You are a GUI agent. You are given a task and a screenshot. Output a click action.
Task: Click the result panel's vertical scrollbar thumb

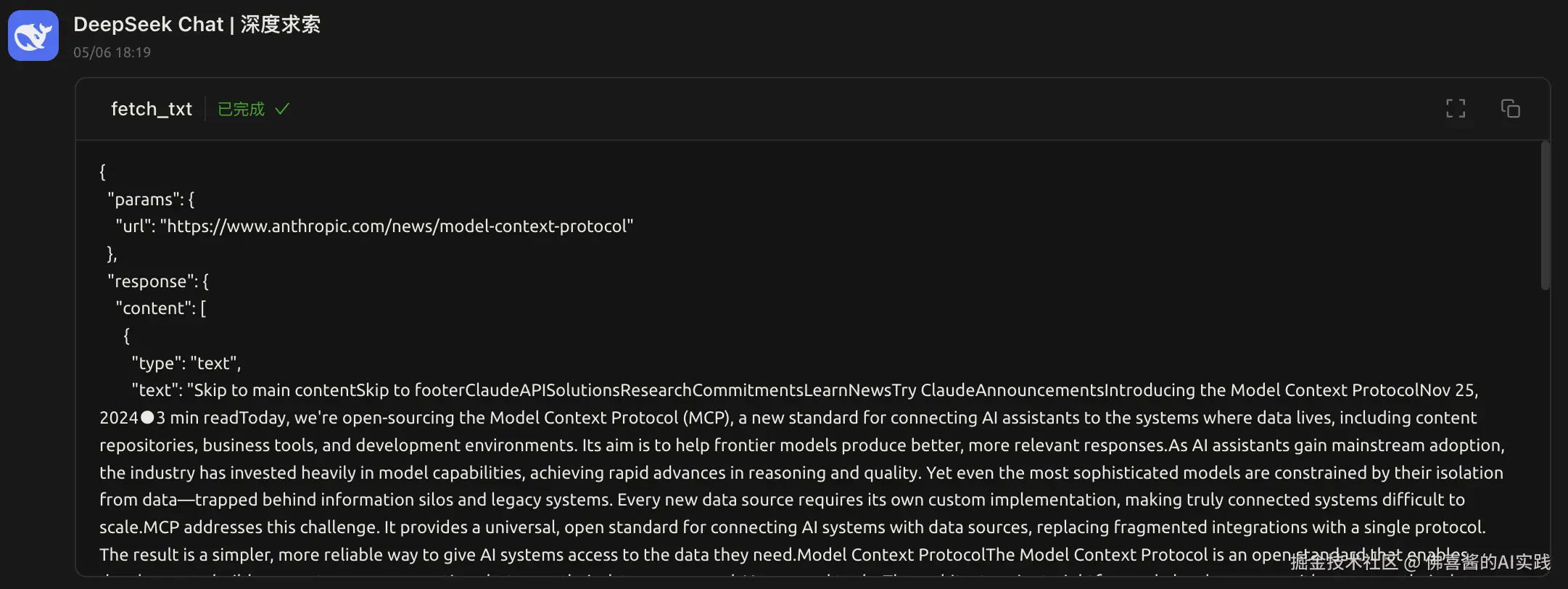(1545, 218)
